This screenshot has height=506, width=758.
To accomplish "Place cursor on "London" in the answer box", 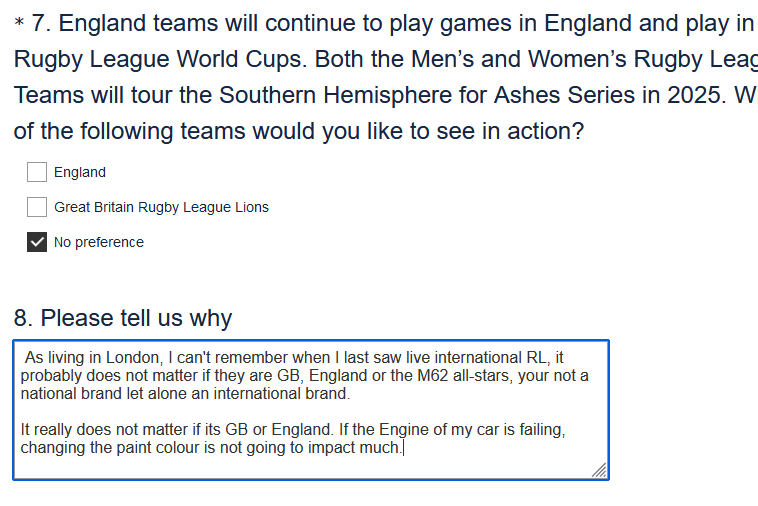I will pyautogui.click(x=132, y=357).
